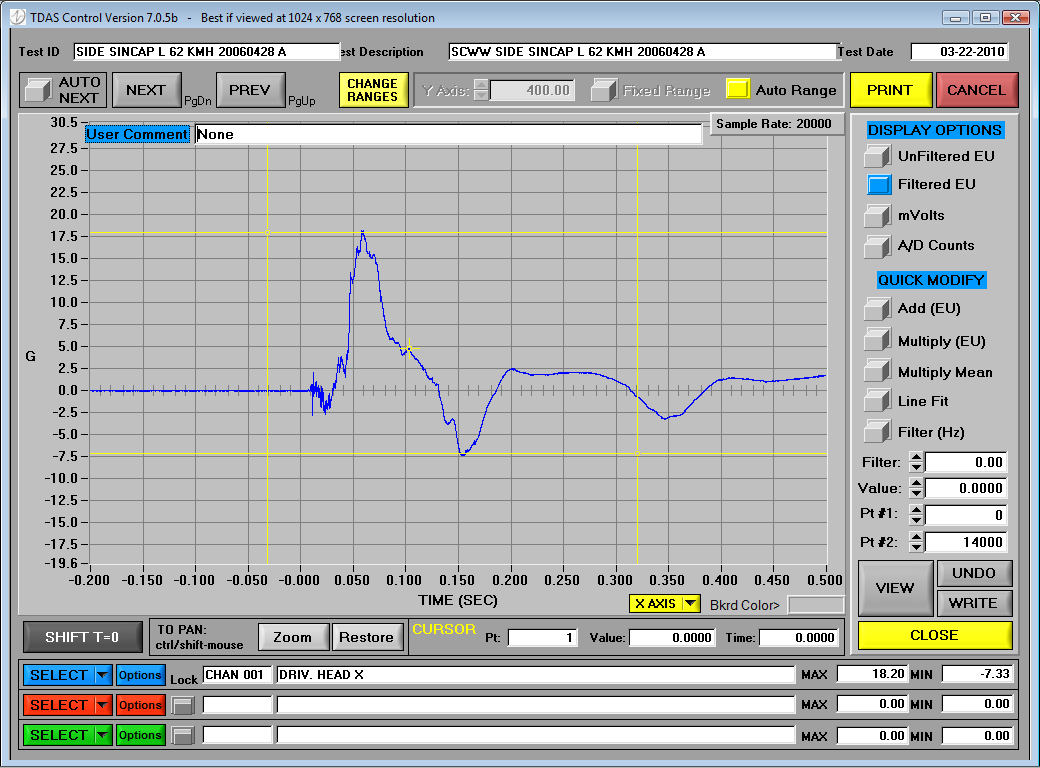Switch display to mVolts

878,216
